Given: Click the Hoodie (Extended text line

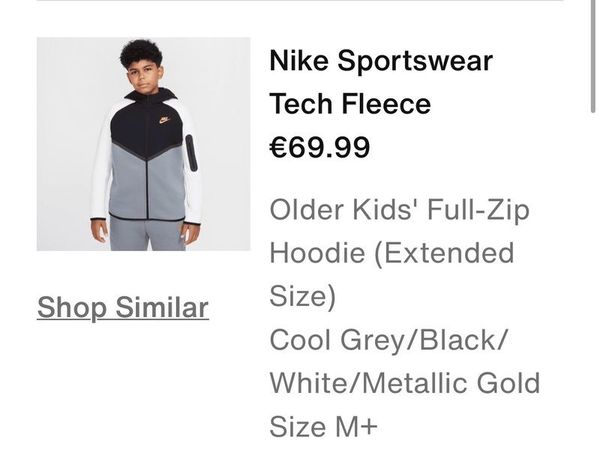Looking at the screenshot, I should click(x=391, y=253).
